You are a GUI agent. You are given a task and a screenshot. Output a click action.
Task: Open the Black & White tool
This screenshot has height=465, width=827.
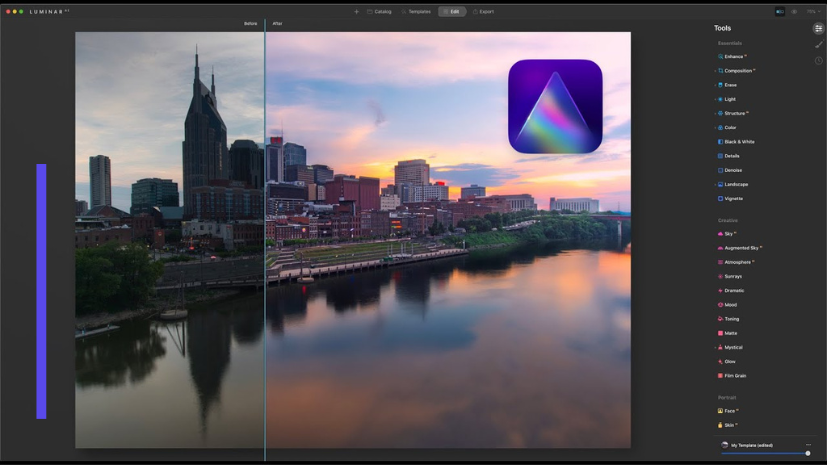tap(739, 142)
